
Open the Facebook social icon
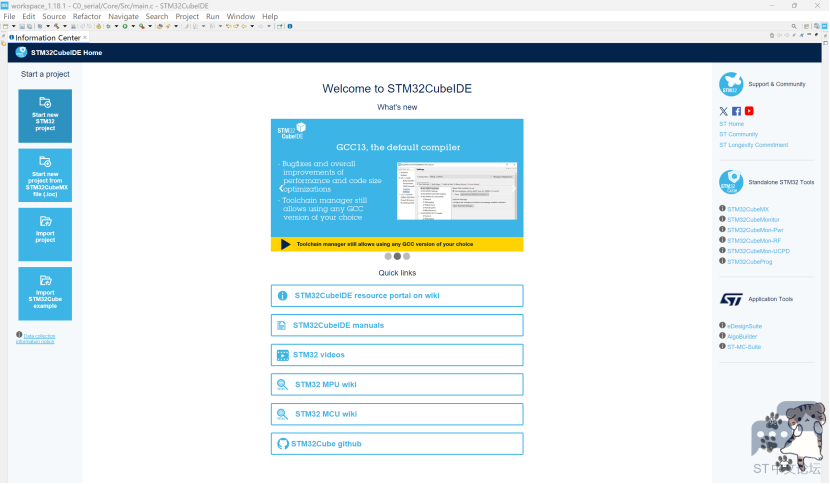(736, 111)
